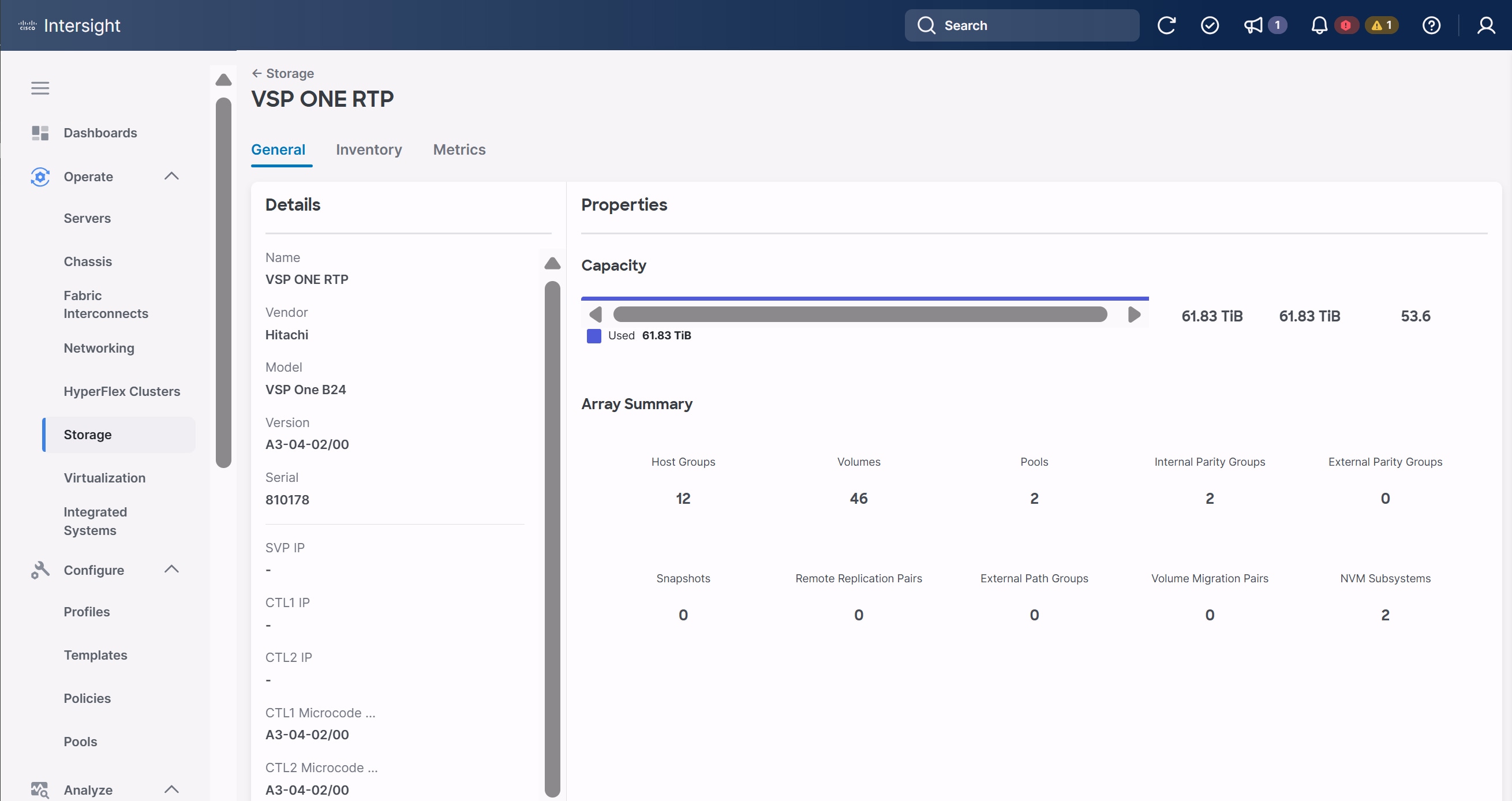
Task: Click the Used capacity legend swatch
Action: (594, 336)
